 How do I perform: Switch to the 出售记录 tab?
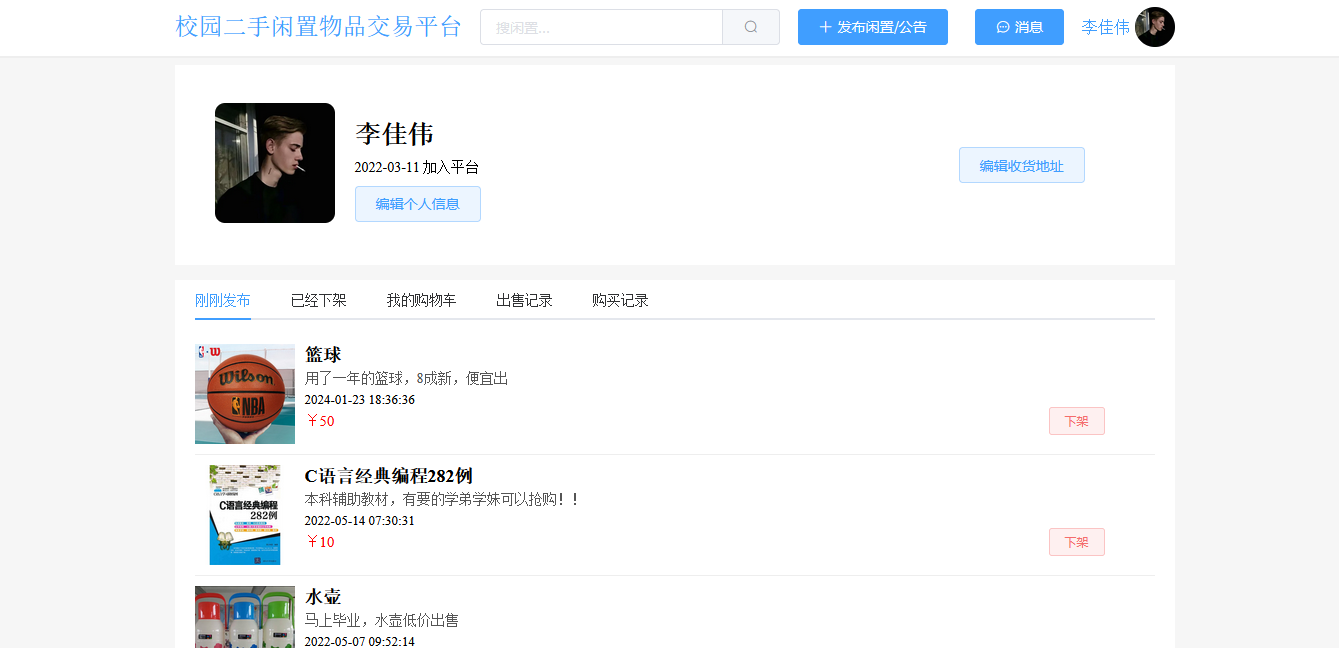point(524,300)
